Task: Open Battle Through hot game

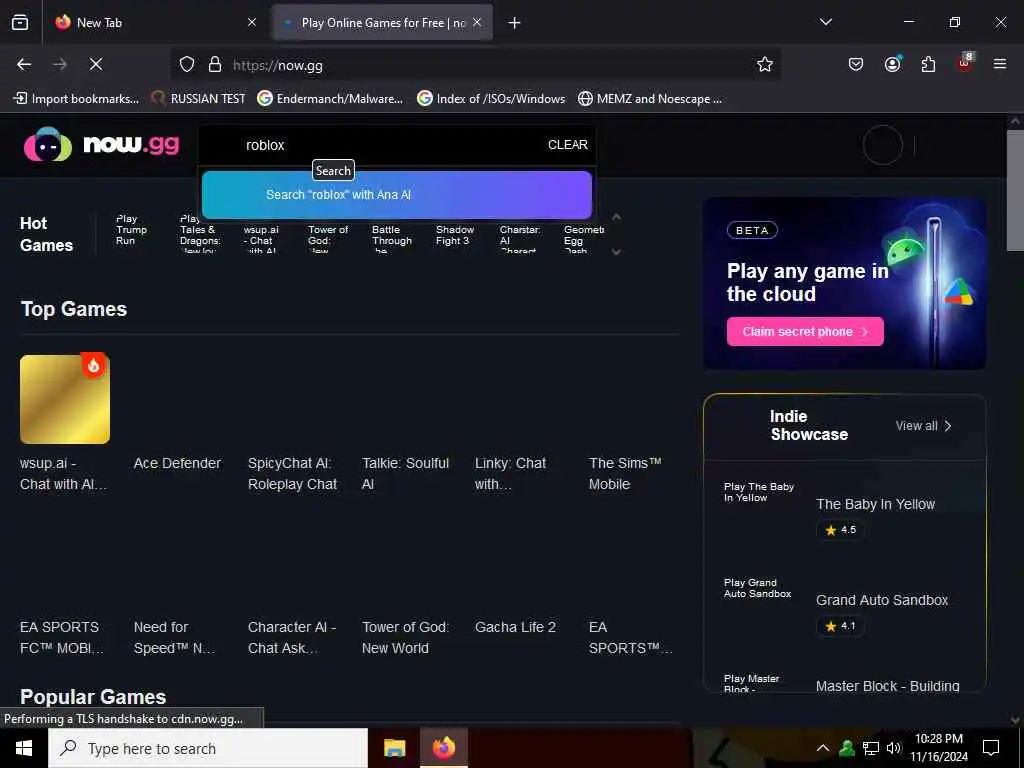Action: point(392,238)
